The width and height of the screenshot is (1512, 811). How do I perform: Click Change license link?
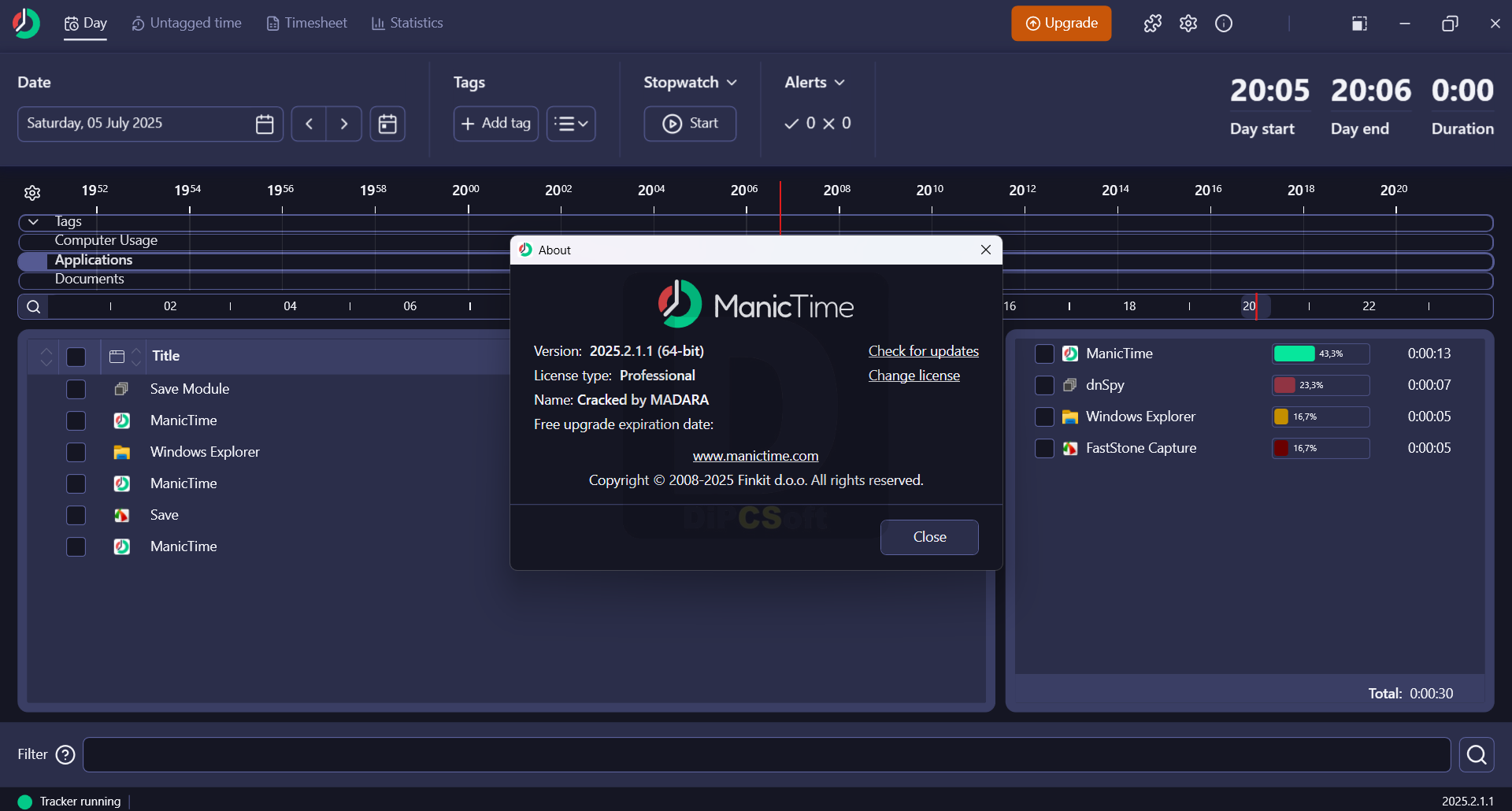914,376
